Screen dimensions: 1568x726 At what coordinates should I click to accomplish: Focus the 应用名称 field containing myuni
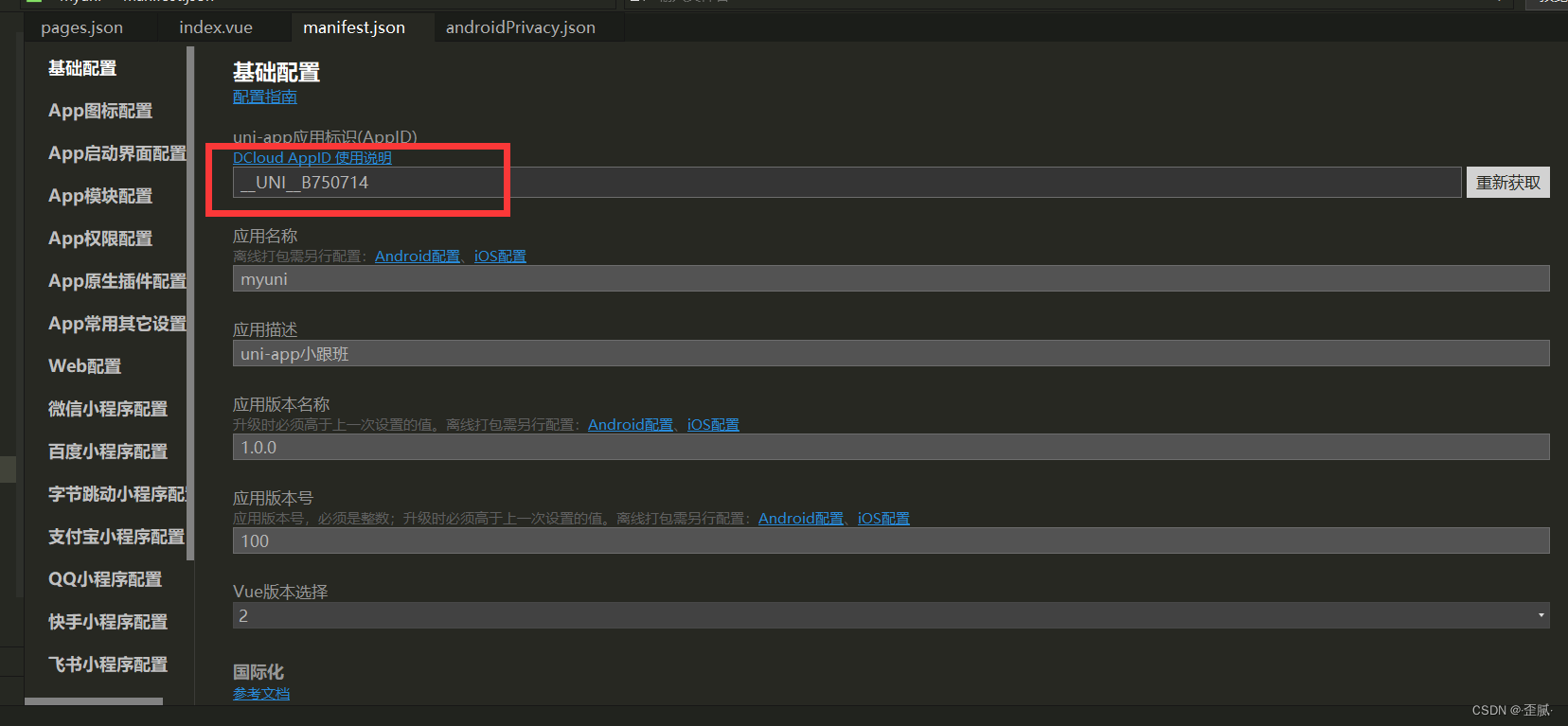[x=891, y=279]
